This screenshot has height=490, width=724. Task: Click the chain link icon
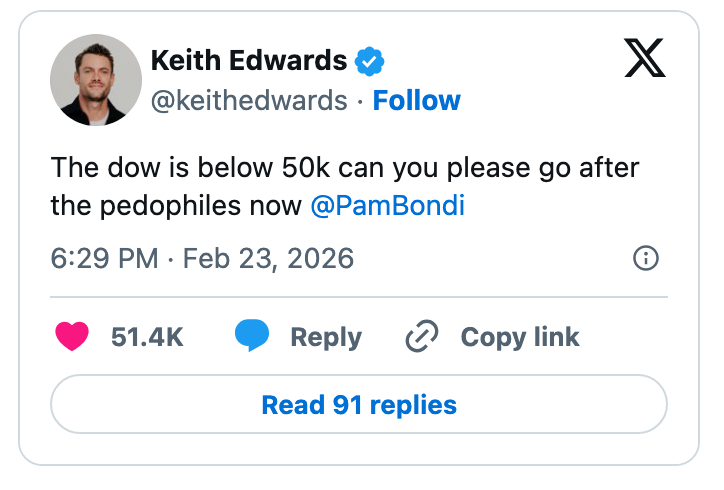click(422, 337)
